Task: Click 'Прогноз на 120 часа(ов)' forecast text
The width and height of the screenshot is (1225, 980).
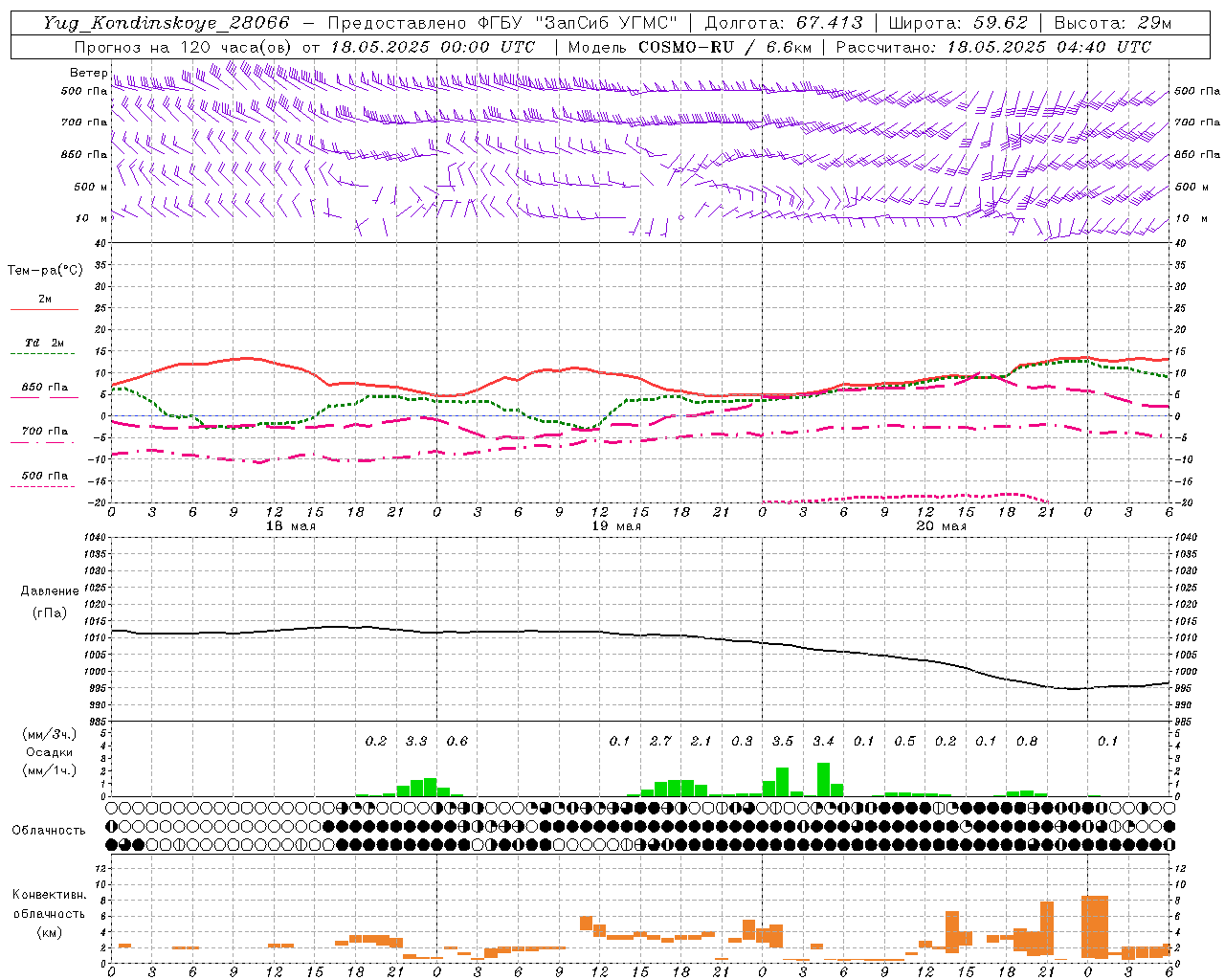Action: pyautogui.click(x=184, y=47)
